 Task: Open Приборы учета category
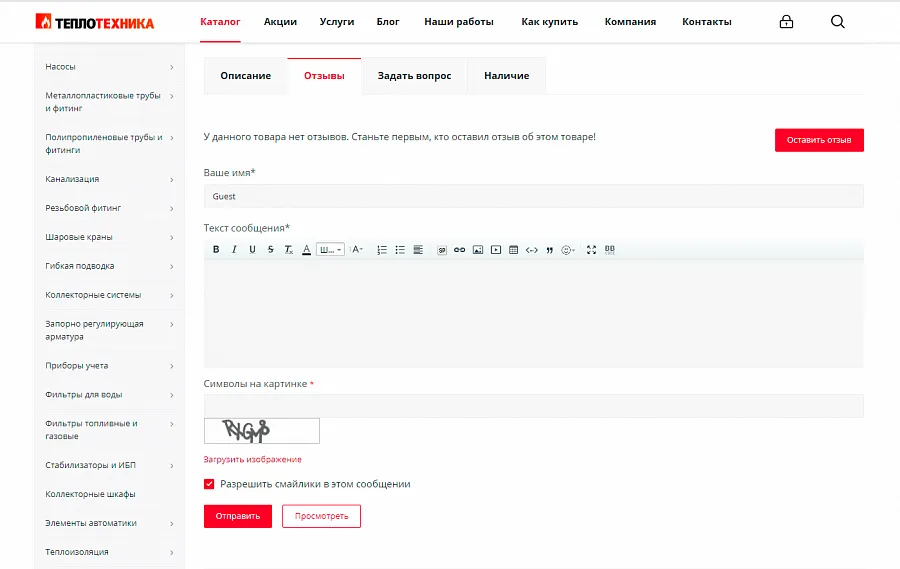(x=77, y=366)
